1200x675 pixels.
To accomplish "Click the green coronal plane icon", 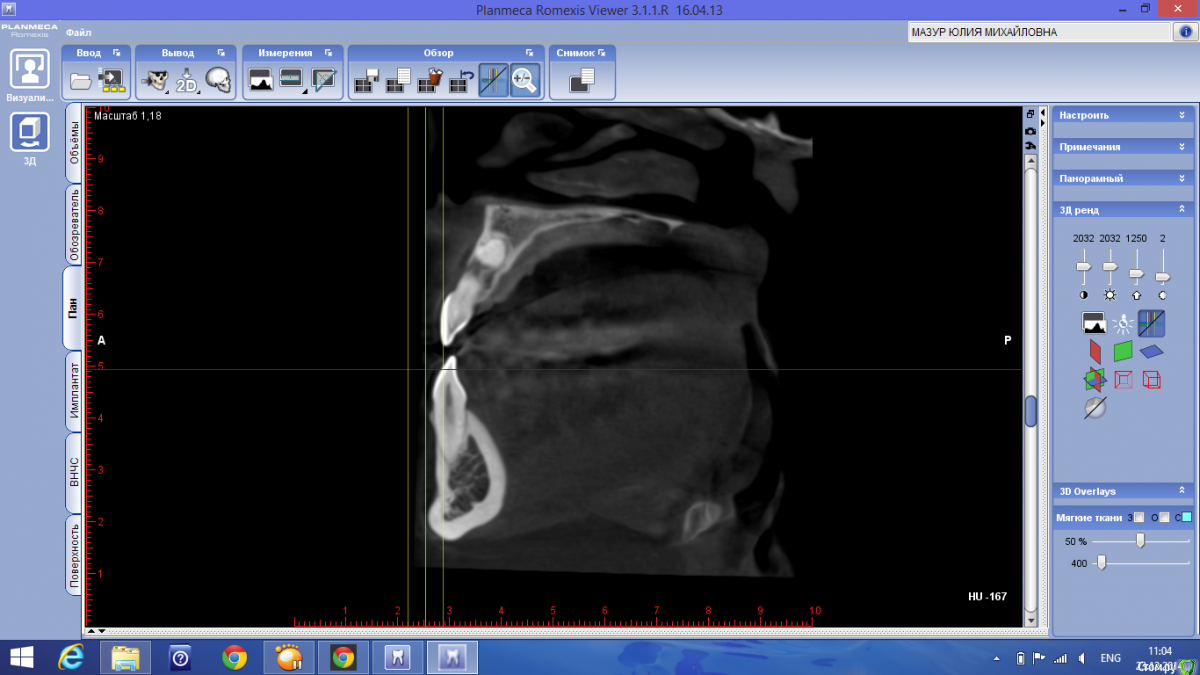I will [x=1123, y=351].
